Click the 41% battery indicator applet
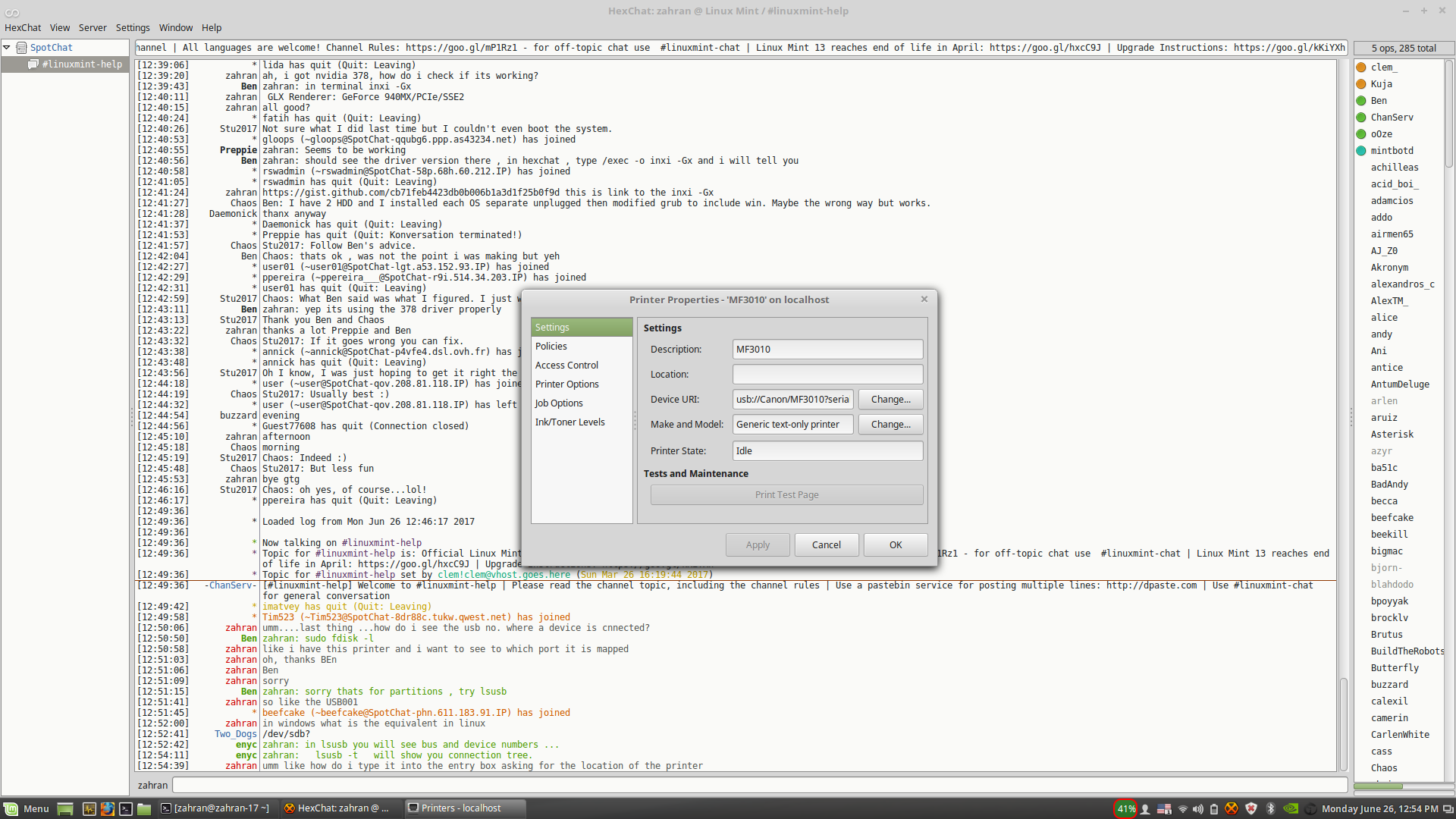Image resolution: width=1456 pixels, height=819 pixels. [1126, 808]
